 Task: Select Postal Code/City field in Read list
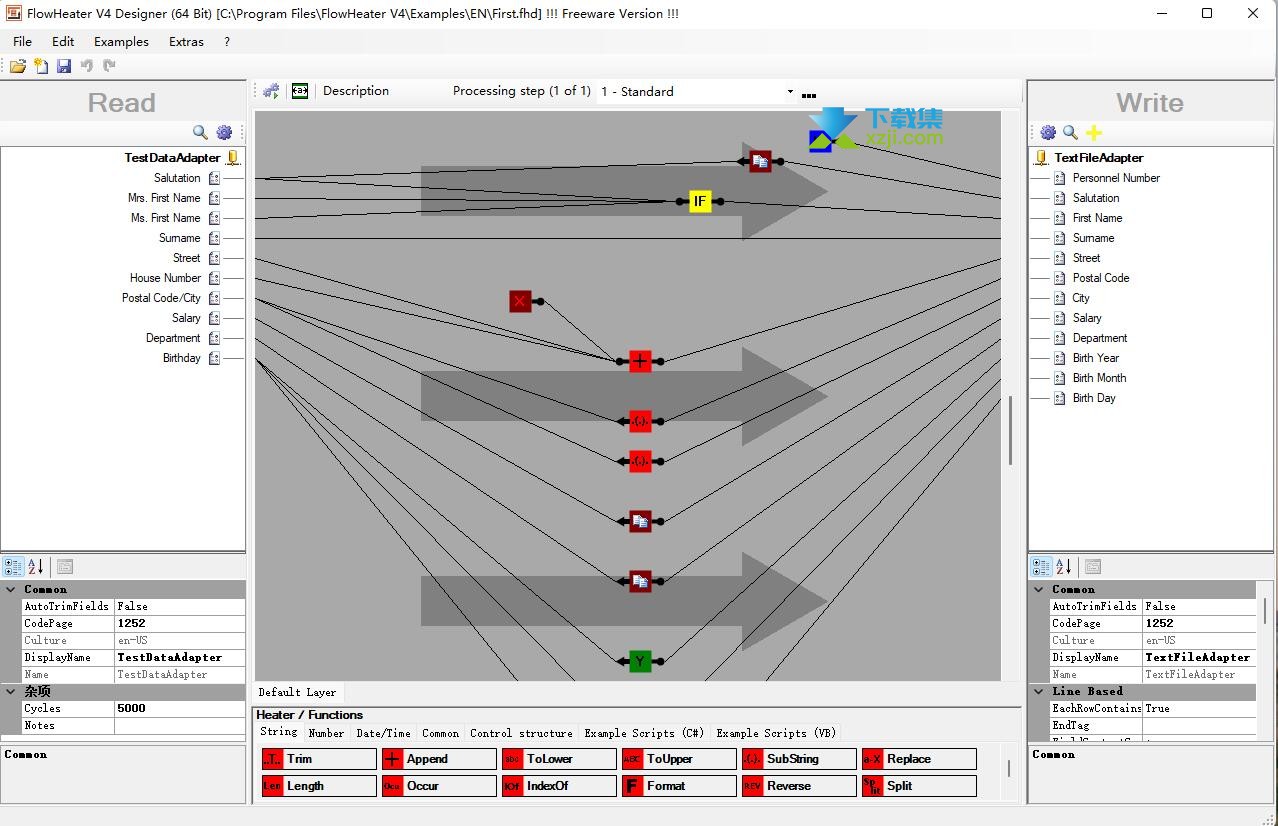(161, 298)
